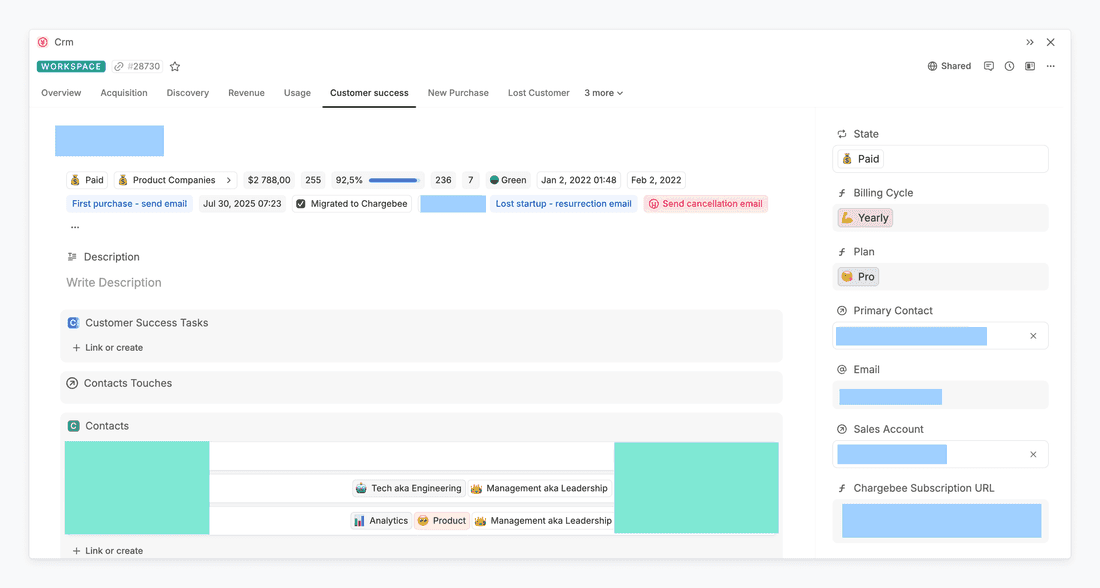Image resolution: width=1100 pixels, height=588 pixels.
Task: Open the three-dot more options menu in header
Action: (x=1050, y=67)
